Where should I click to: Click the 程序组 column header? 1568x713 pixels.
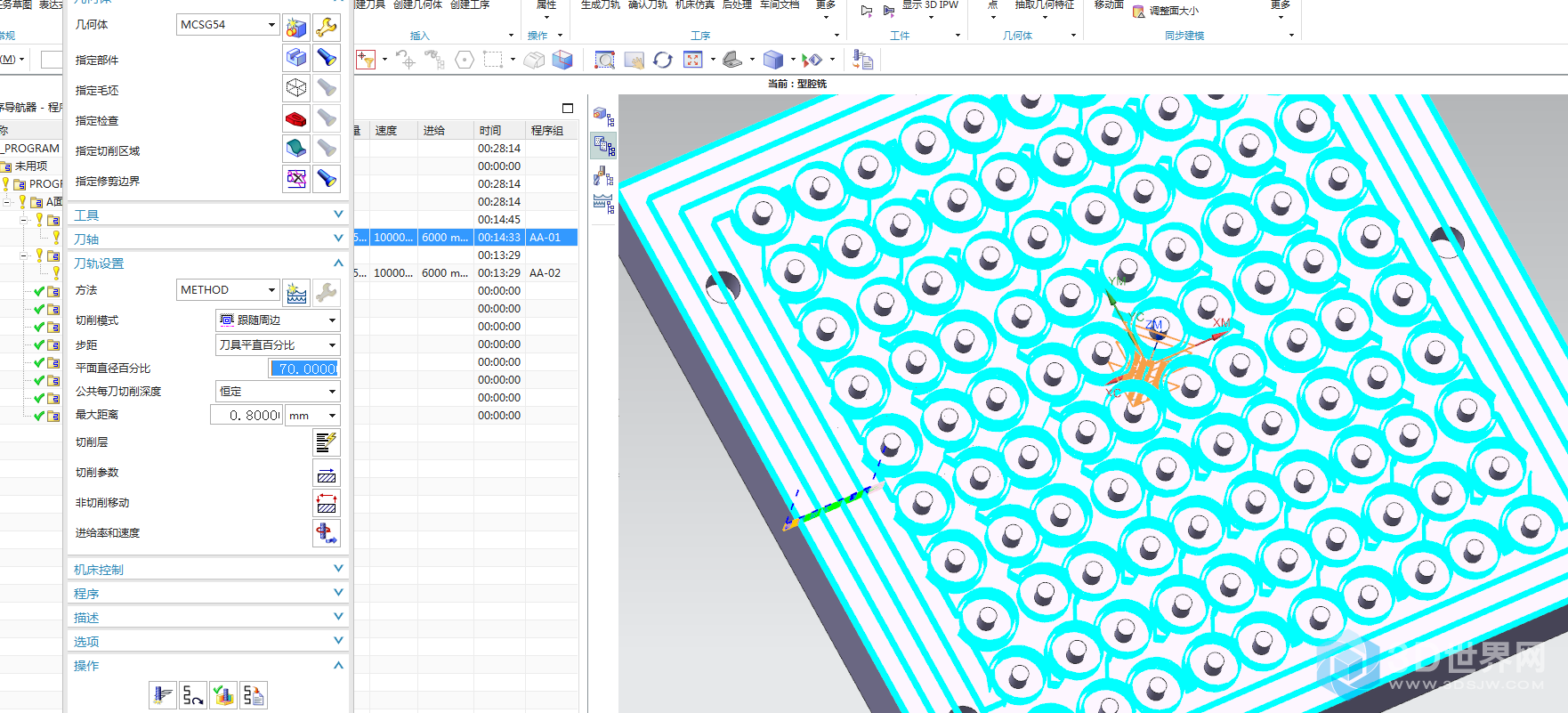[552, 130]
